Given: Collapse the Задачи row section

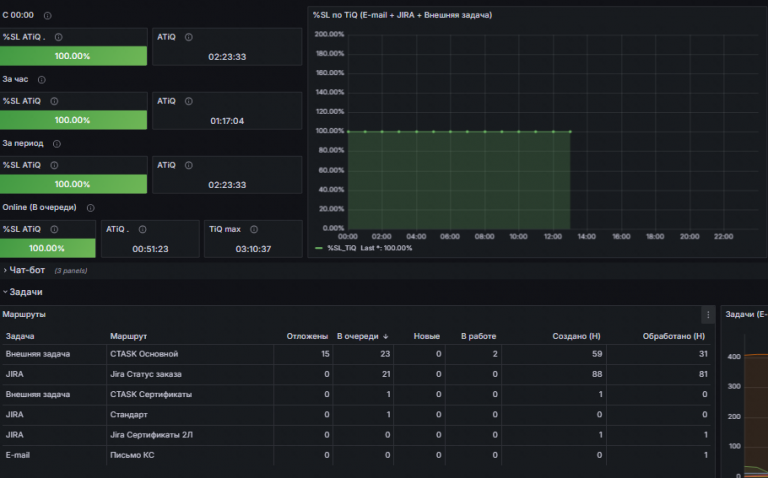Looking at the screenshot, I should pyautogui.click(x=23, y=292).
